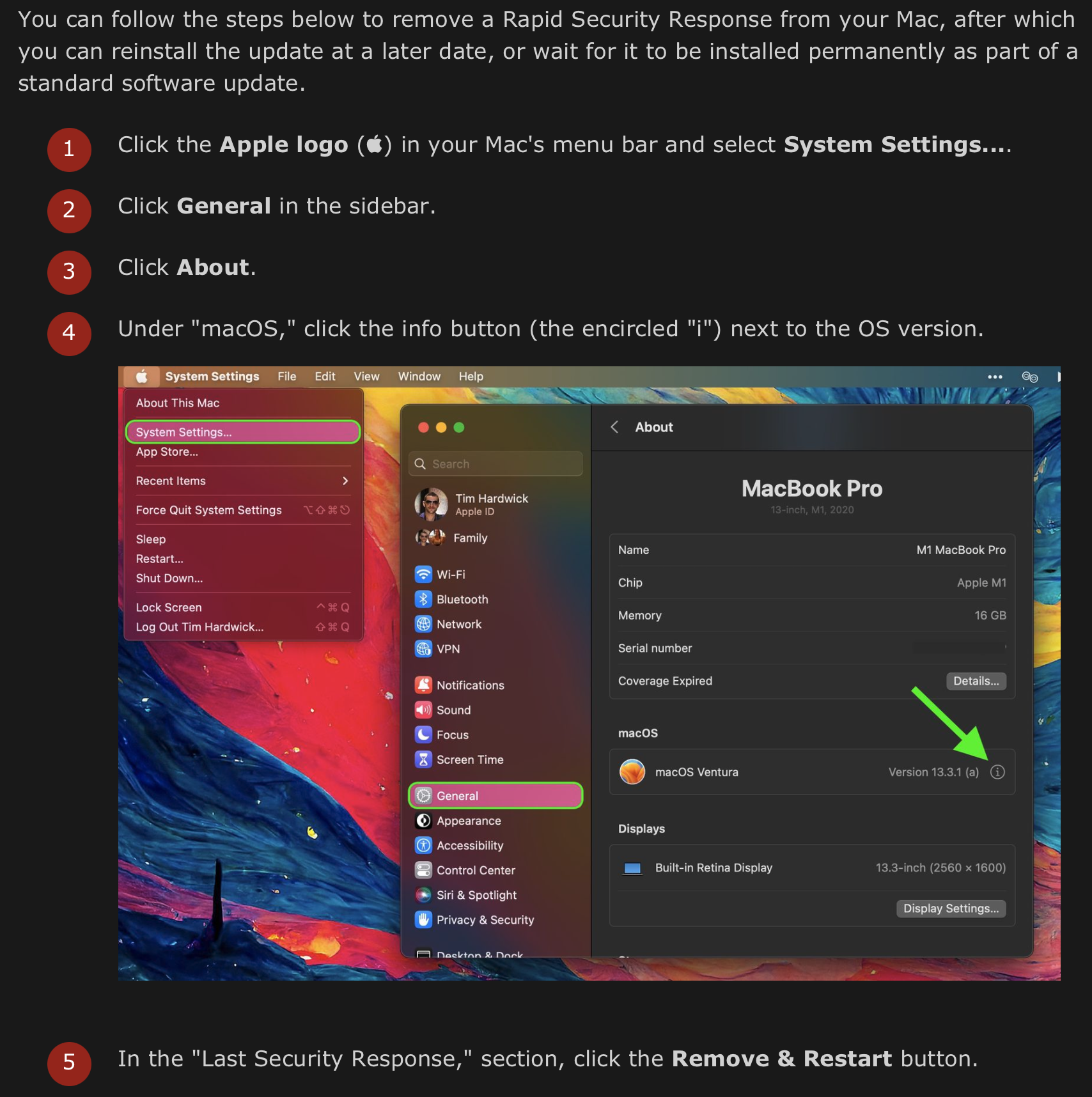Image resolution: width=1092 pixels, height=1097 pixels.
Task: Select Force Quit System Settings
Action: click(243, 510)
